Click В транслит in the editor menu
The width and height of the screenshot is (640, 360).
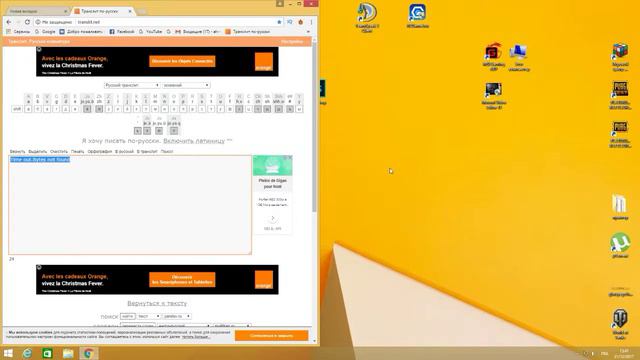tap(147, 151)
